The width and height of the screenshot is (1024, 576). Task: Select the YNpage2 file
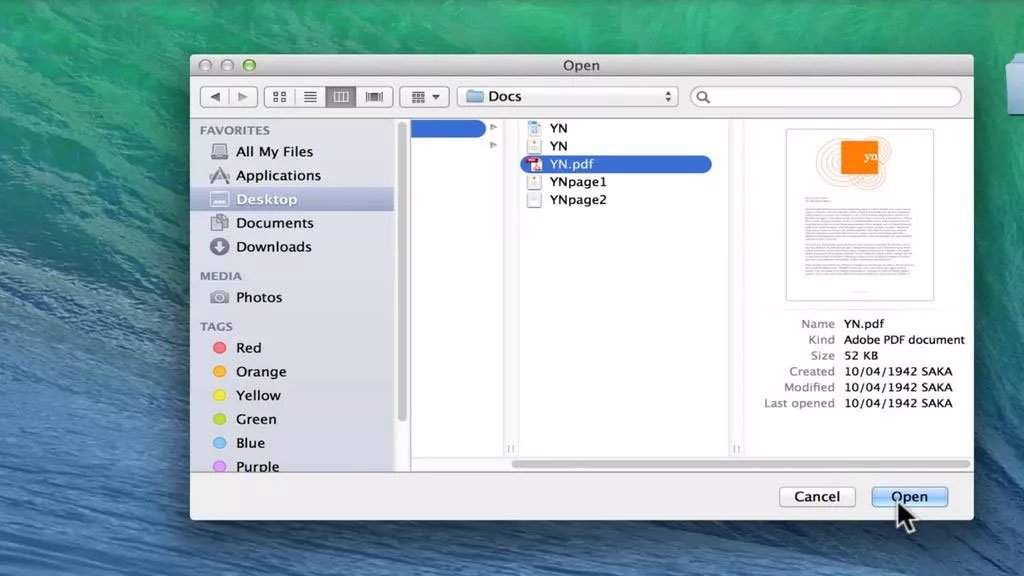coord(616,200)
